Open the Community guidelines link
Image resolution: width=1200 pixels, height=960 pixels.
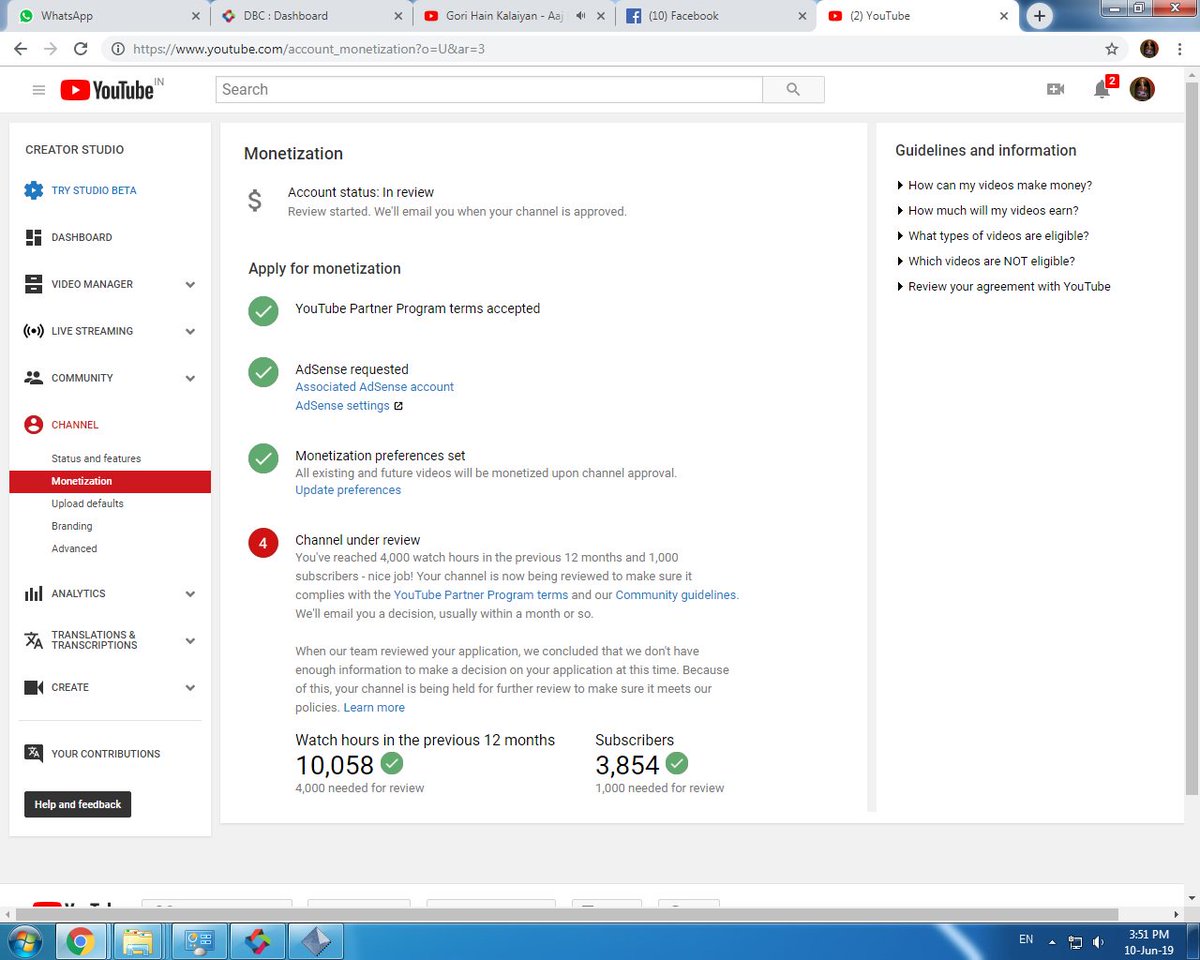[676, 595]
